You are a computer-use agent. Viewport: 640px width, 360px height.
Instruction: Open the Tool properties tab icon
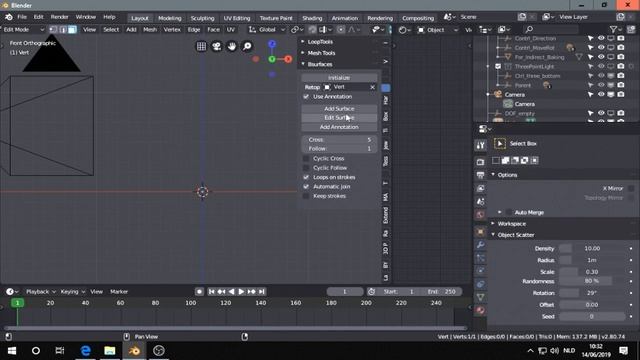(480, 145)
